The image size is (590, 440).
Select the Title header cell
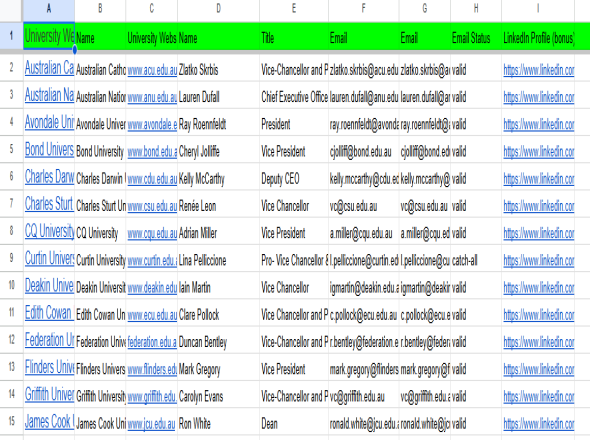pyautogui.click(x=294, y=37)
